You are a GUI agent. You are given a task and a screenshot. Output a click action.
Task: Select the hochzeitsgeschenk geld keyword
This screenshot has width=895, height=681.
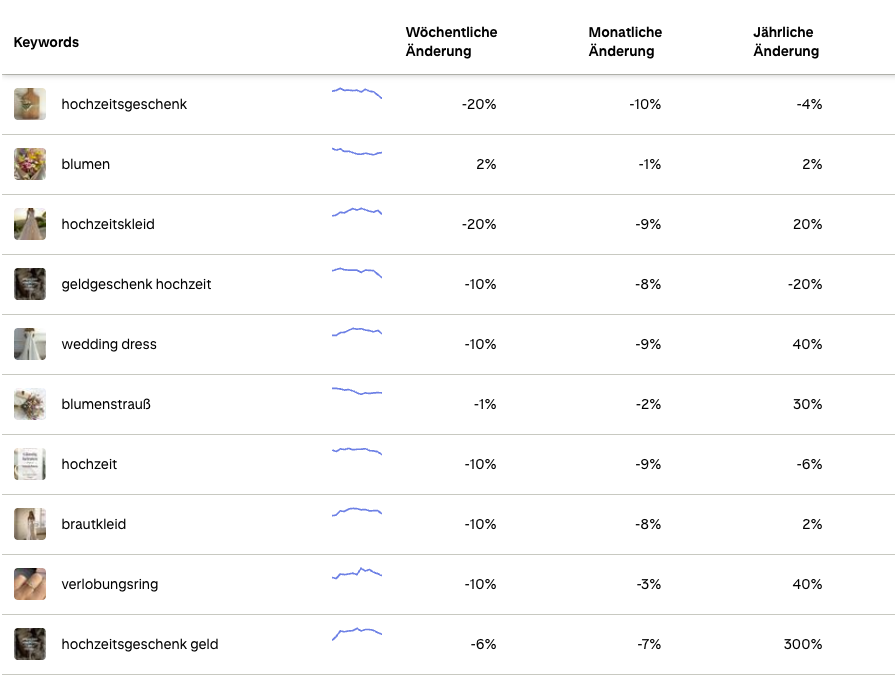click(x=139, y=644)
